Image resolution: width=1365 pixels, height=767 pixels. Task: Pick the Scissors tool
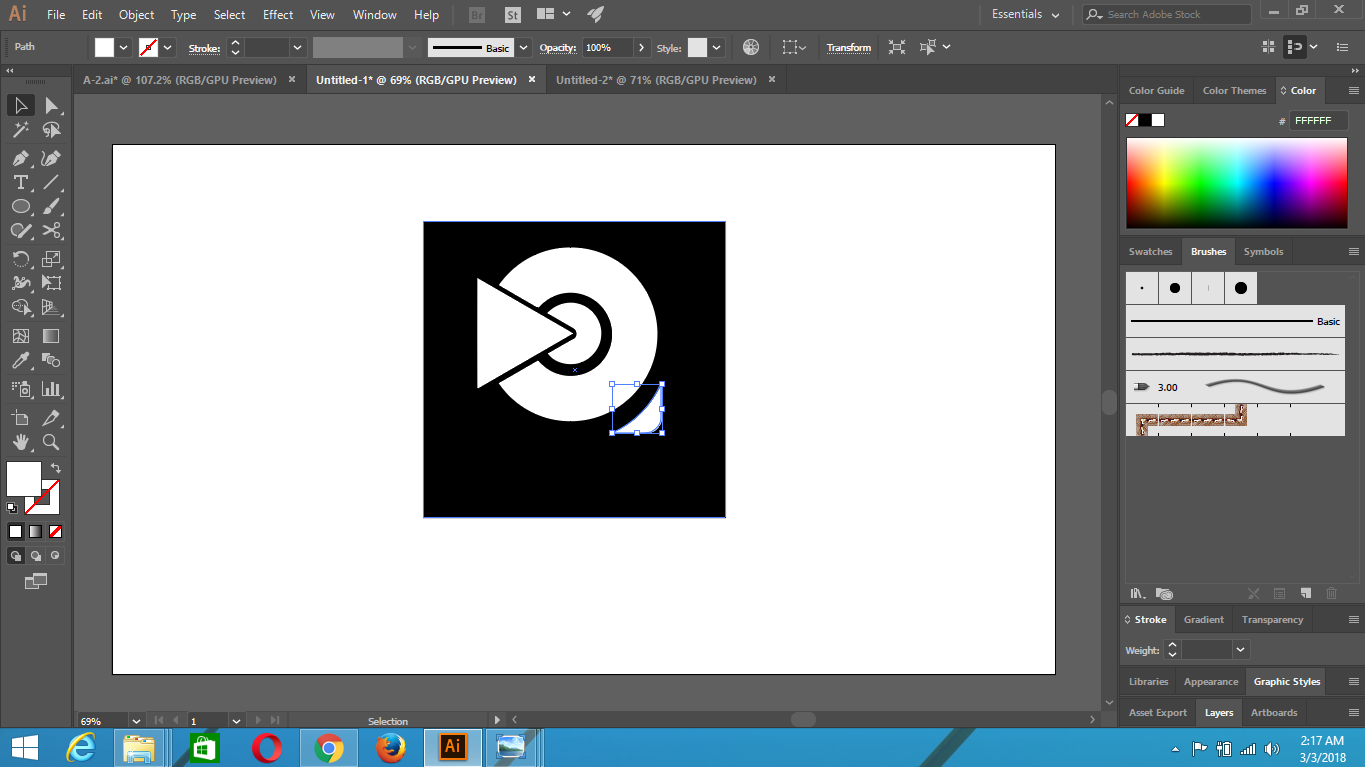tap(52, 231)
